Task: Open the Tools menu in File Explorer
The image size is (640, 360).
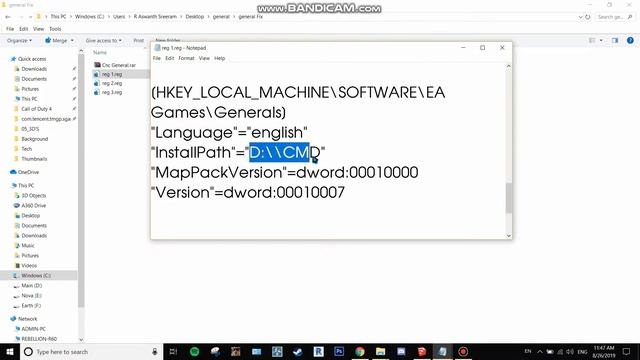Action: pyautogui.click(x=55, y=29)
